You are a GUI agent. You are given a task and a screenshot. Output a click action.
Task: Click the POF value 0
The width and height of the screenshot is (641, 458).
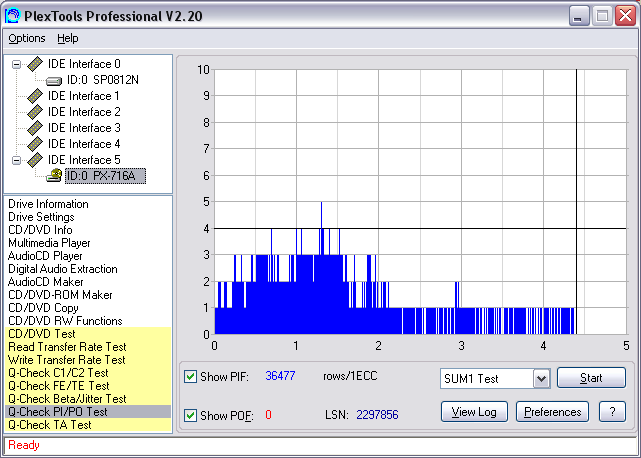pyautogui.click(x=268, y=415)
